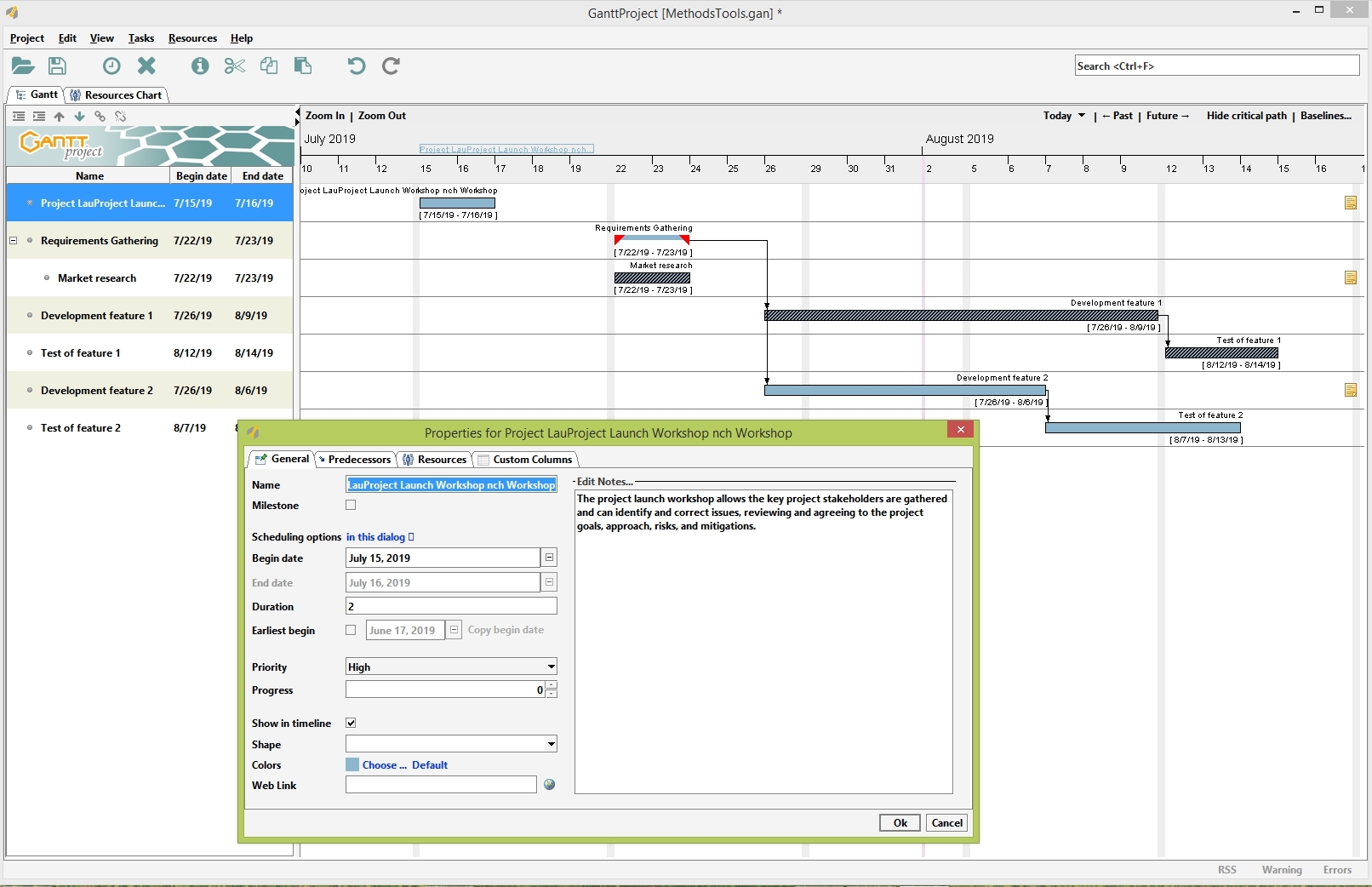Confirm properties with the Ok button
The image size is (1372, 887).
point(899,822)
